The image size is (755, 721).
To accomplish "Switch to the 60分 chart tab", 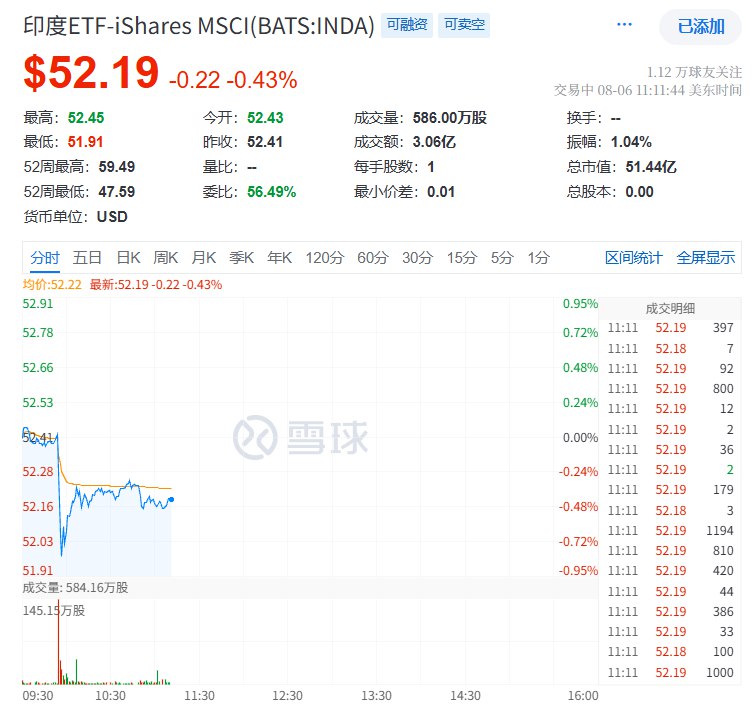I will click(372, 258).
